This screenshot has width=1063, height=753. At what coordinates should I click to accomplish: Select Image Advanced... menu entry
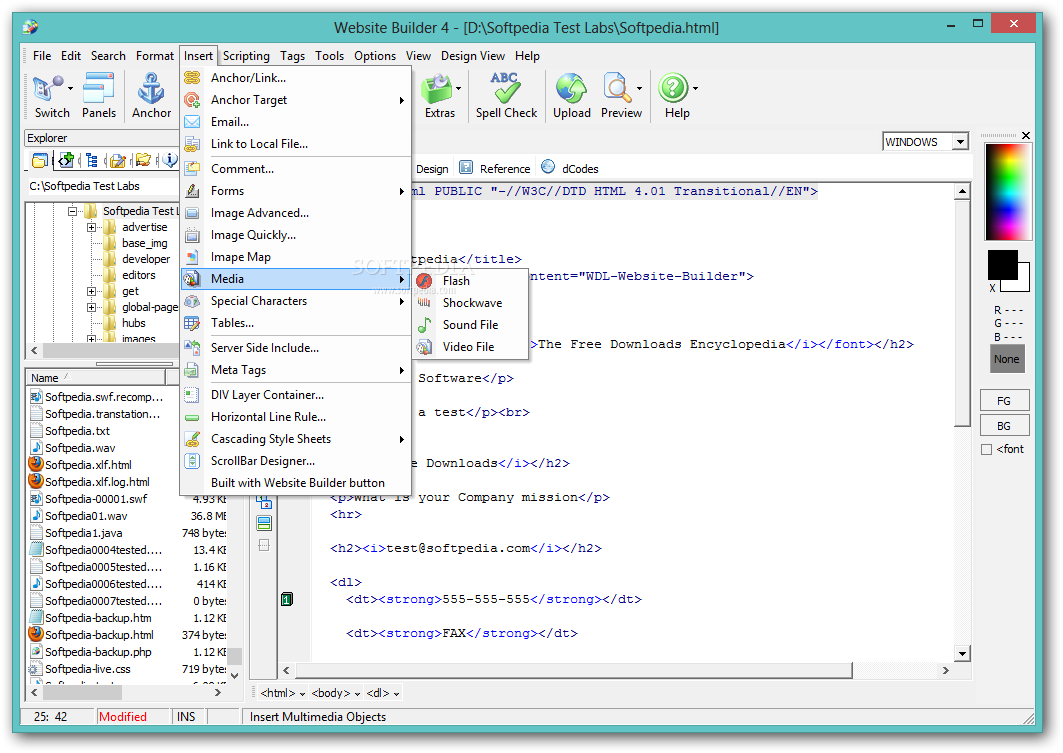(x=296, y=213)
